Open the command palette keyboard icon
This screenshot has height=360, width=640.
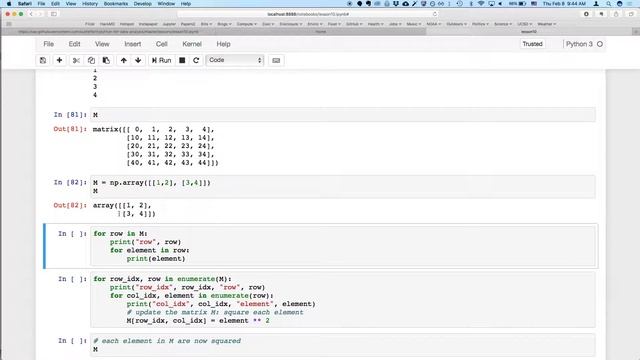click(x=276, y=60)
